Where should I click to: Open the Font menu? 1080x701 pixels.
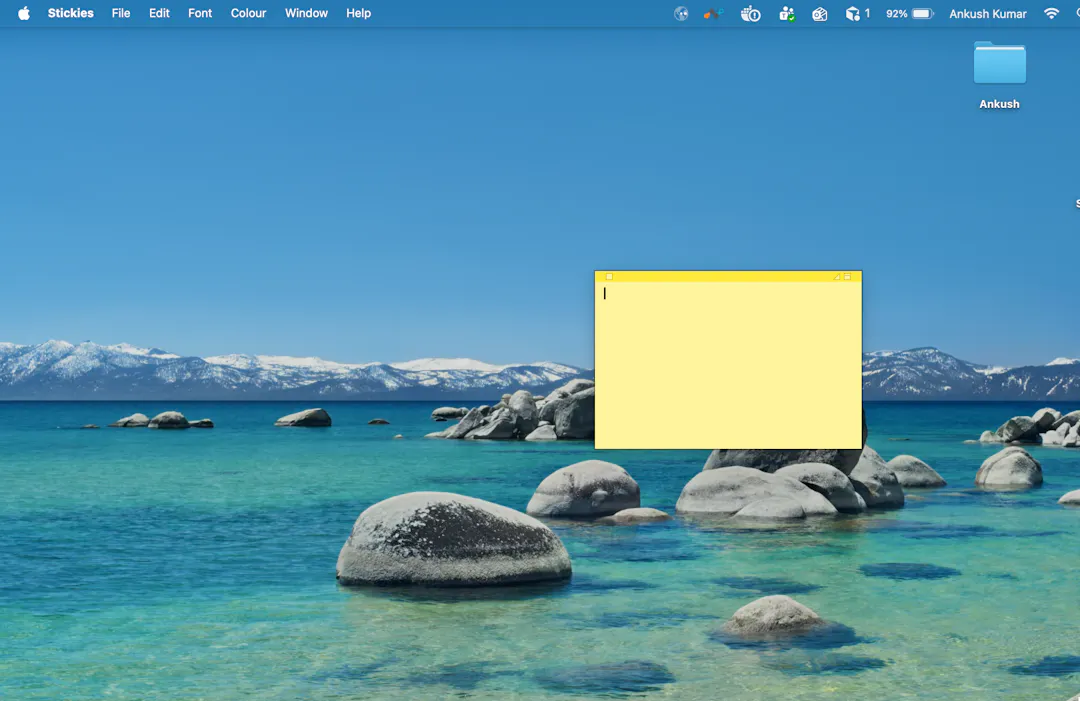pyautogui.click(x=200, y=13)
